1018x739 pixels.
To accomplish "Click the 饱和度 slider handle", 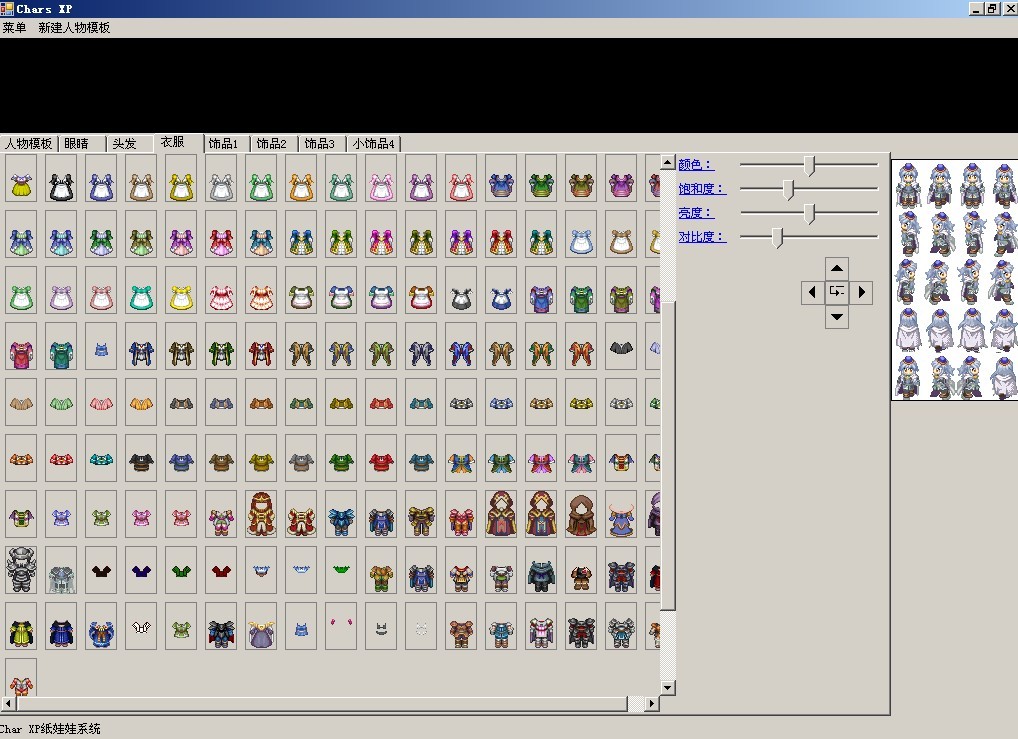I will 788,190.
